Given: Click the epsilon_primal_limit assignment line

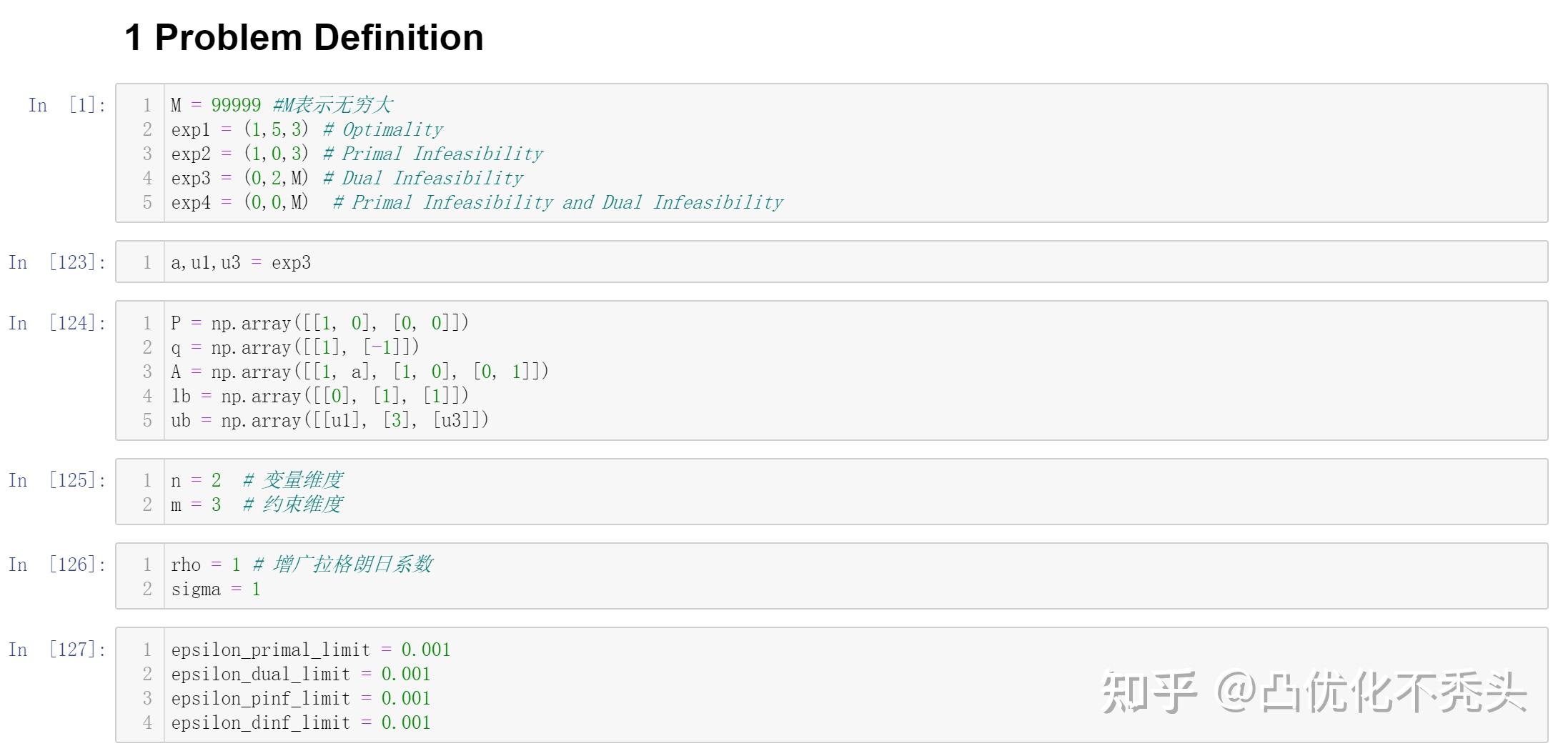Looking at the screenshot, I should pyautogui.click(x=310, y=650).
